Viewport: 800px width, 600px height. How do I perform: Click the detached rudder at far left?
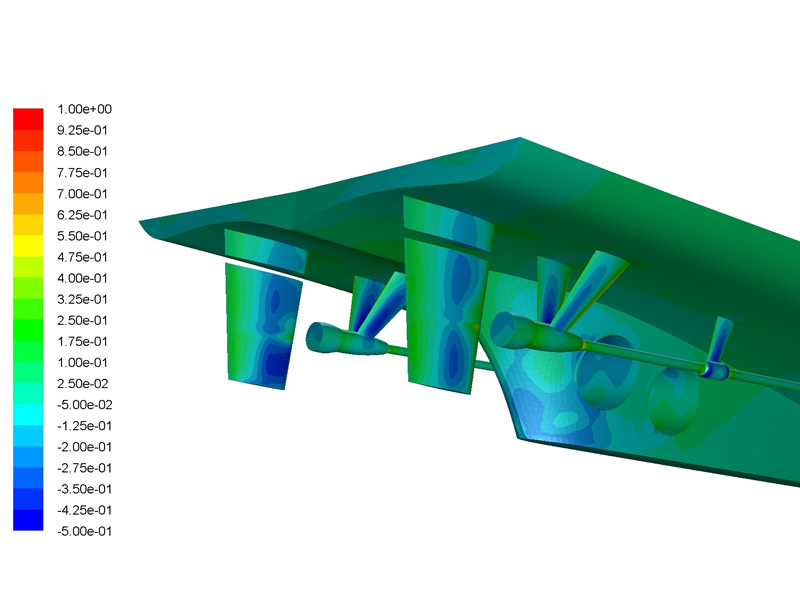tap(263, 327)
